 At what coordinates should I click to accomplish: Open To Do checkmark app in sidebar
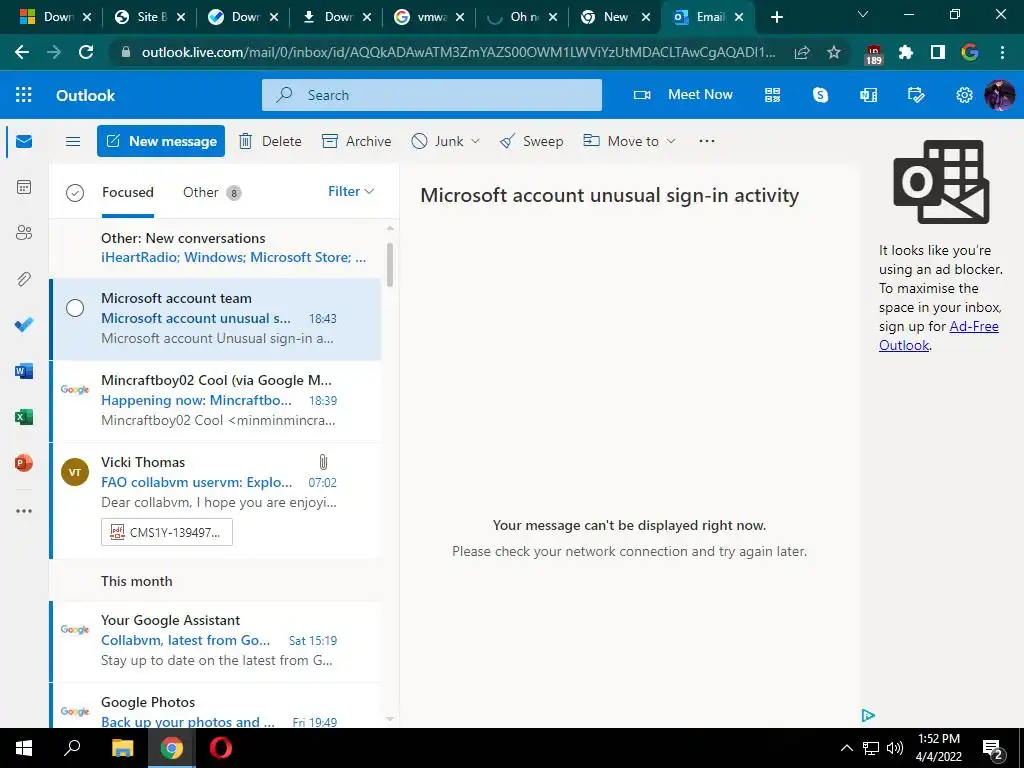[x=24, y=325]
